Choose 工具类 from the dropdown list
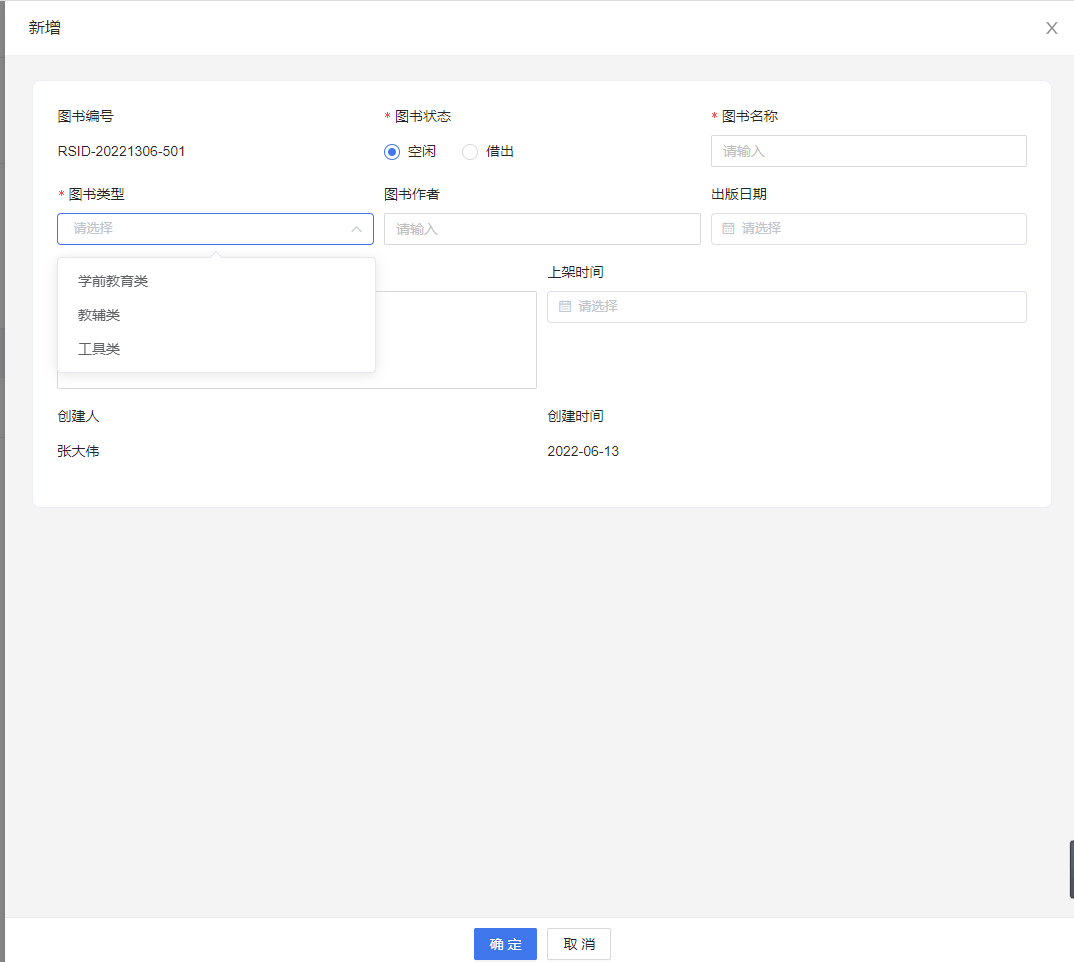1074x962 pixels. point(216,349)
